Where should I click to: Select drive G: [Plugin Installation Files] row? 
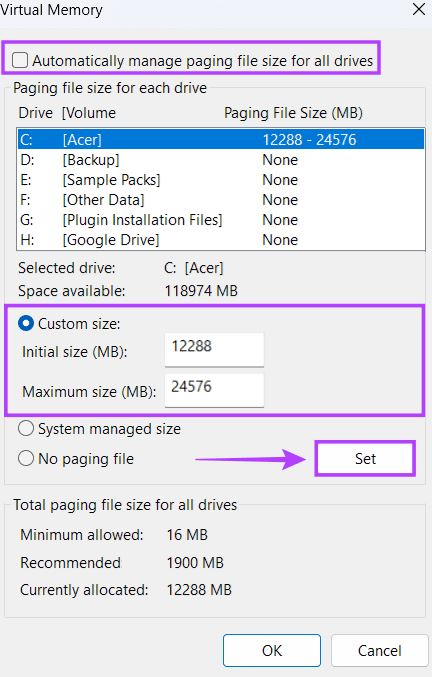[221, 220]
